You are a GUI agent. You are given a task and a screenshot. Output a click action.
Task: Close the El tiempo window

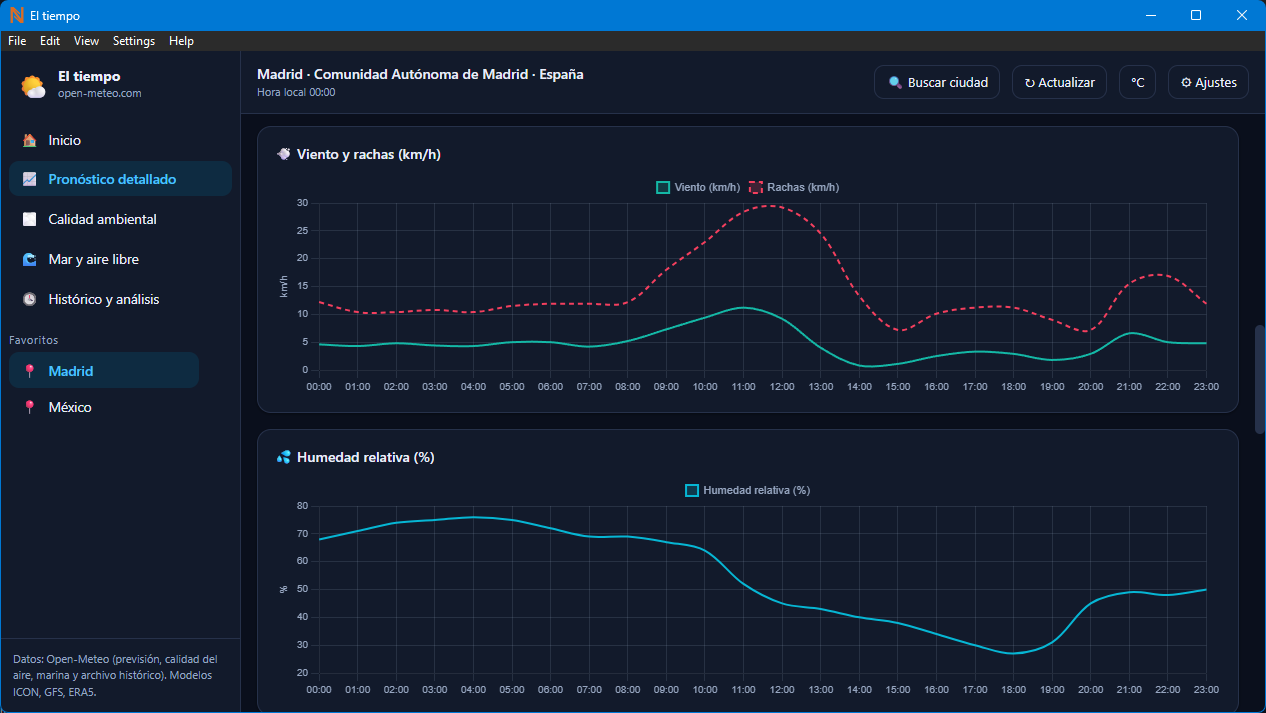1242,15
